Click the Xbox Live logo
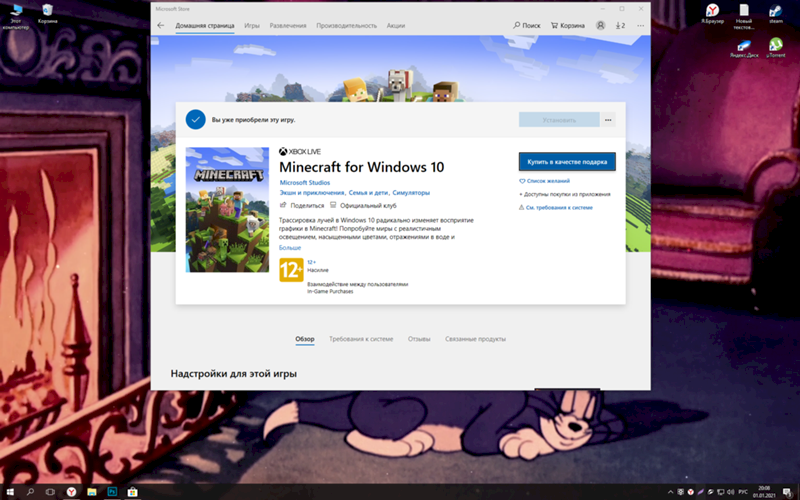Screen dimensions: 800x500 (x=300, y=152)
